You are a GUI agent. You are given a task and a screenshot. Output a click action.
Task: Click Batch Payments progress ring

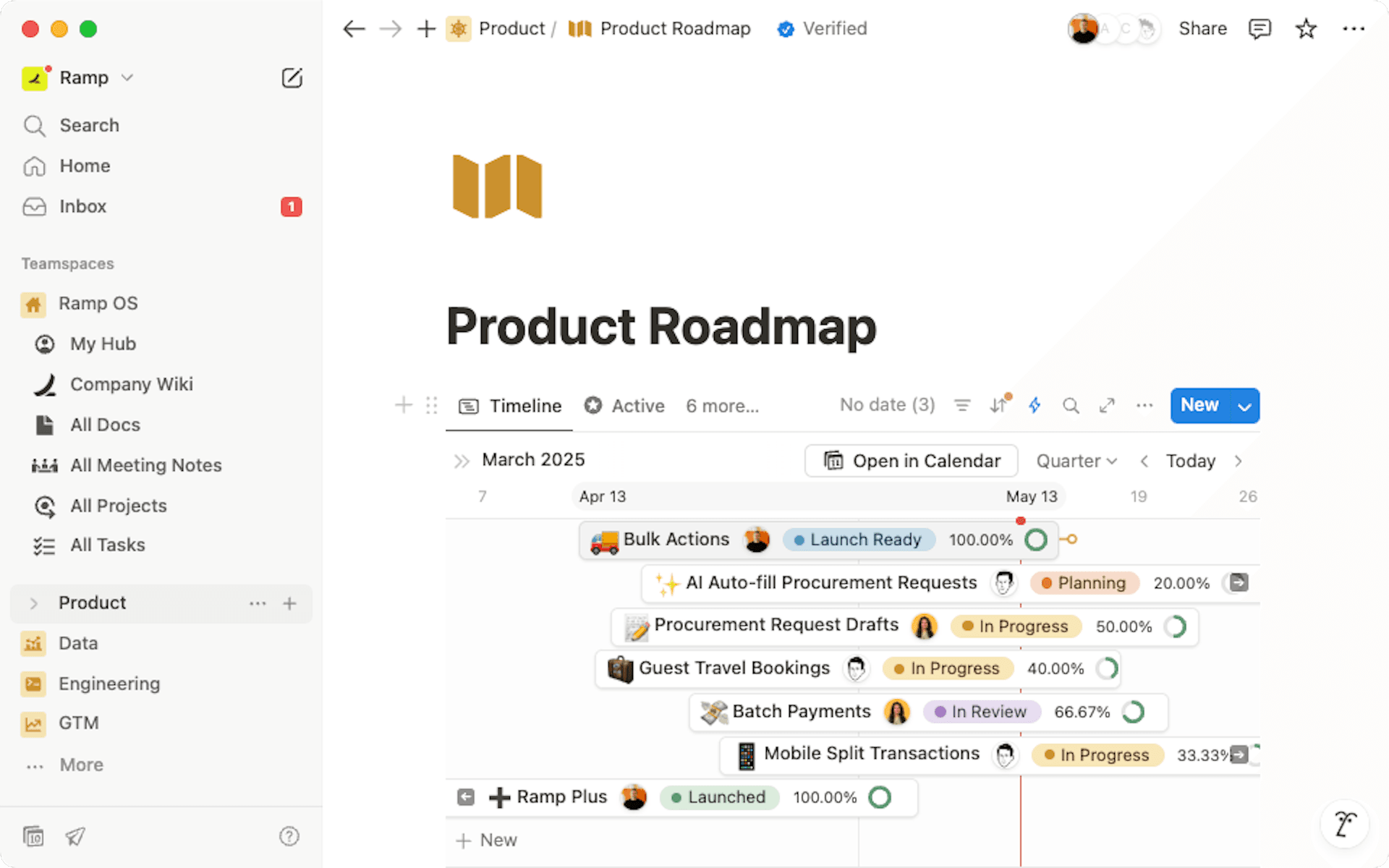(1133, 712)
